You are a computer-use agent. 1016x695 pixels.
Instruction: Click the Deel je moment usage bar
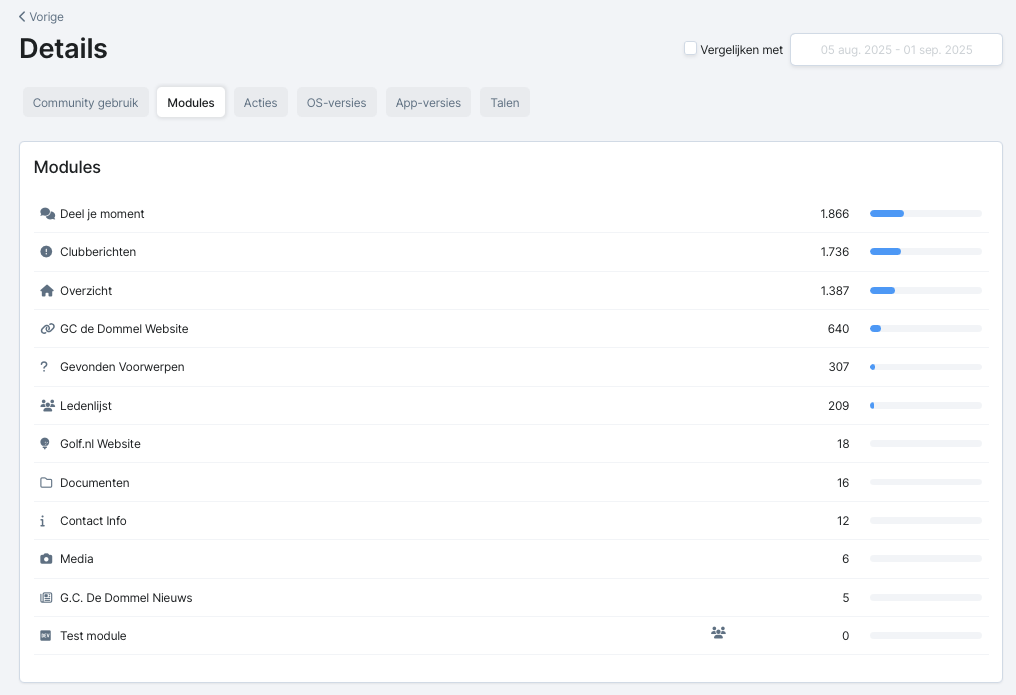point(925,214)
